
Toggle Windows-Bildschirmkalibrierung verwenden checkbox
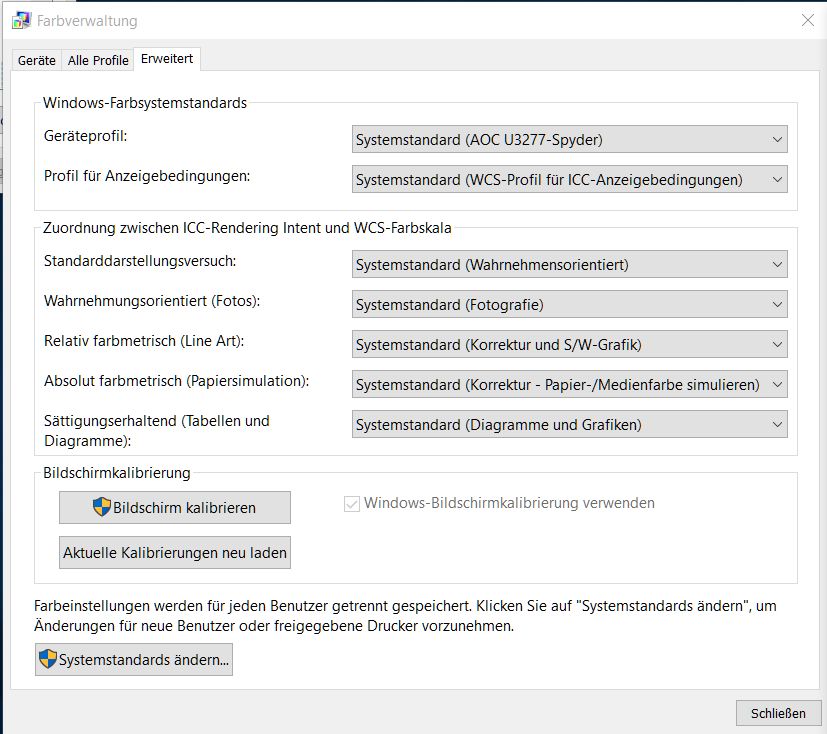tap(351, 504)
